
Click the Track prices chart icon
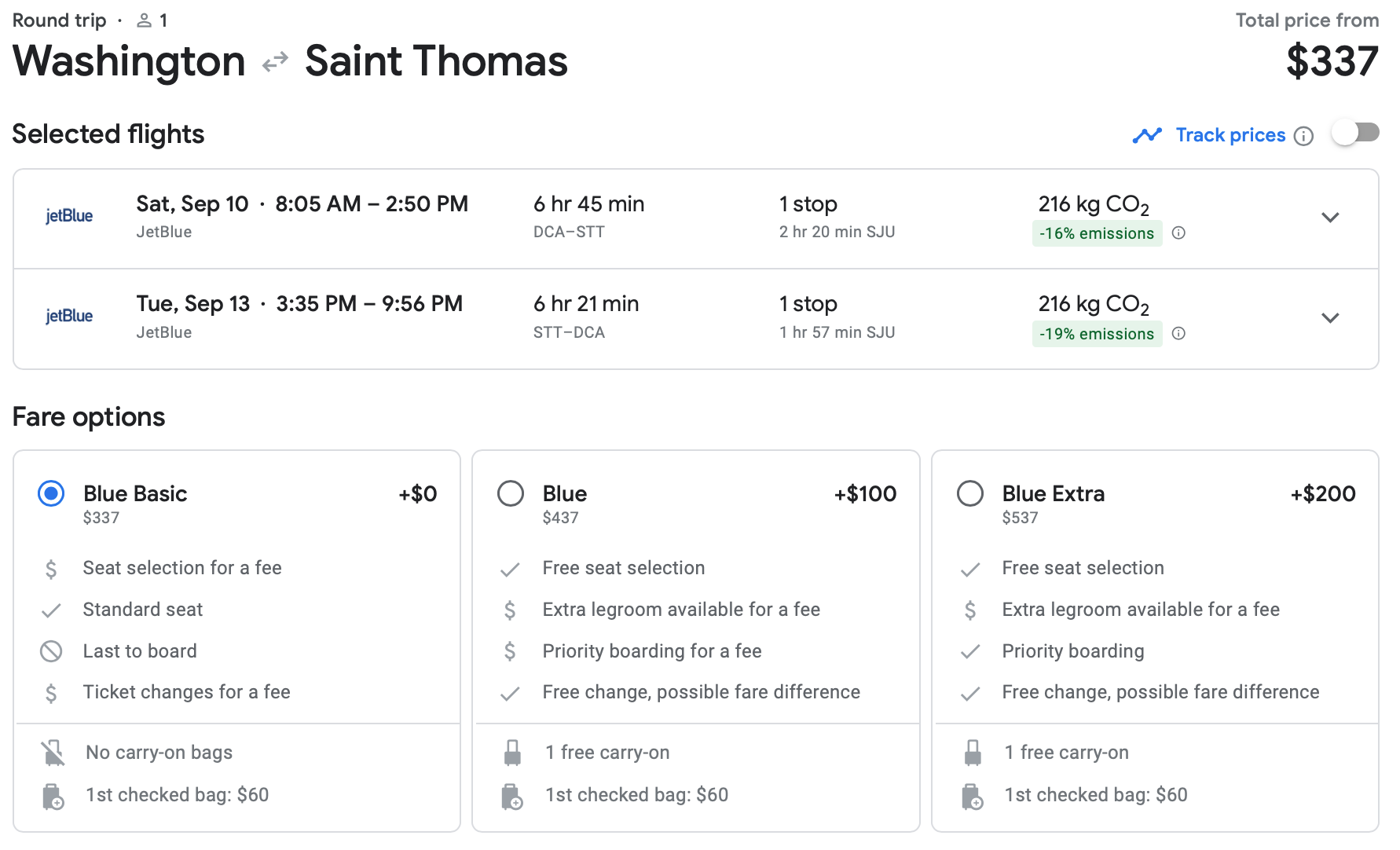tap(1146, 135)
